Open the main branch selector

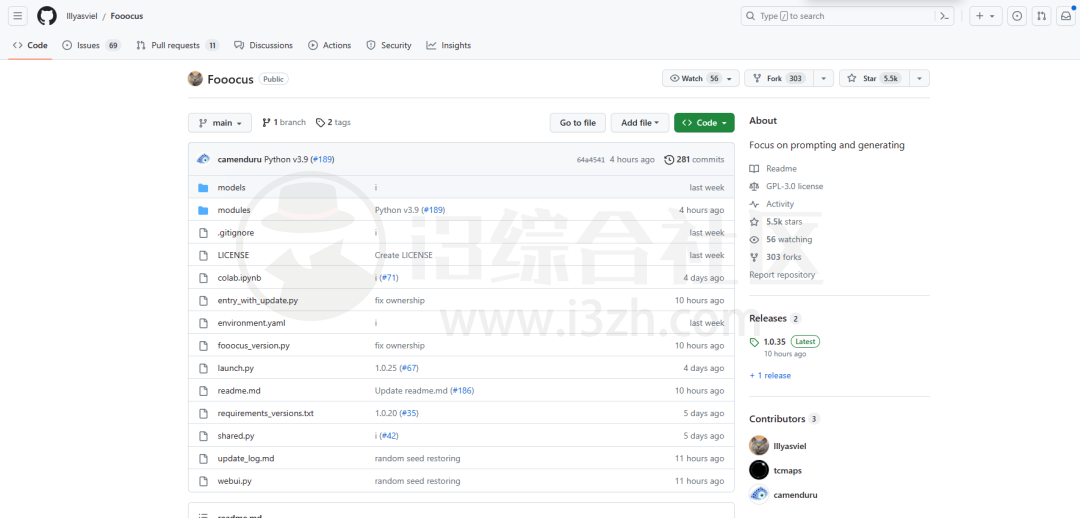pos(220,123)
